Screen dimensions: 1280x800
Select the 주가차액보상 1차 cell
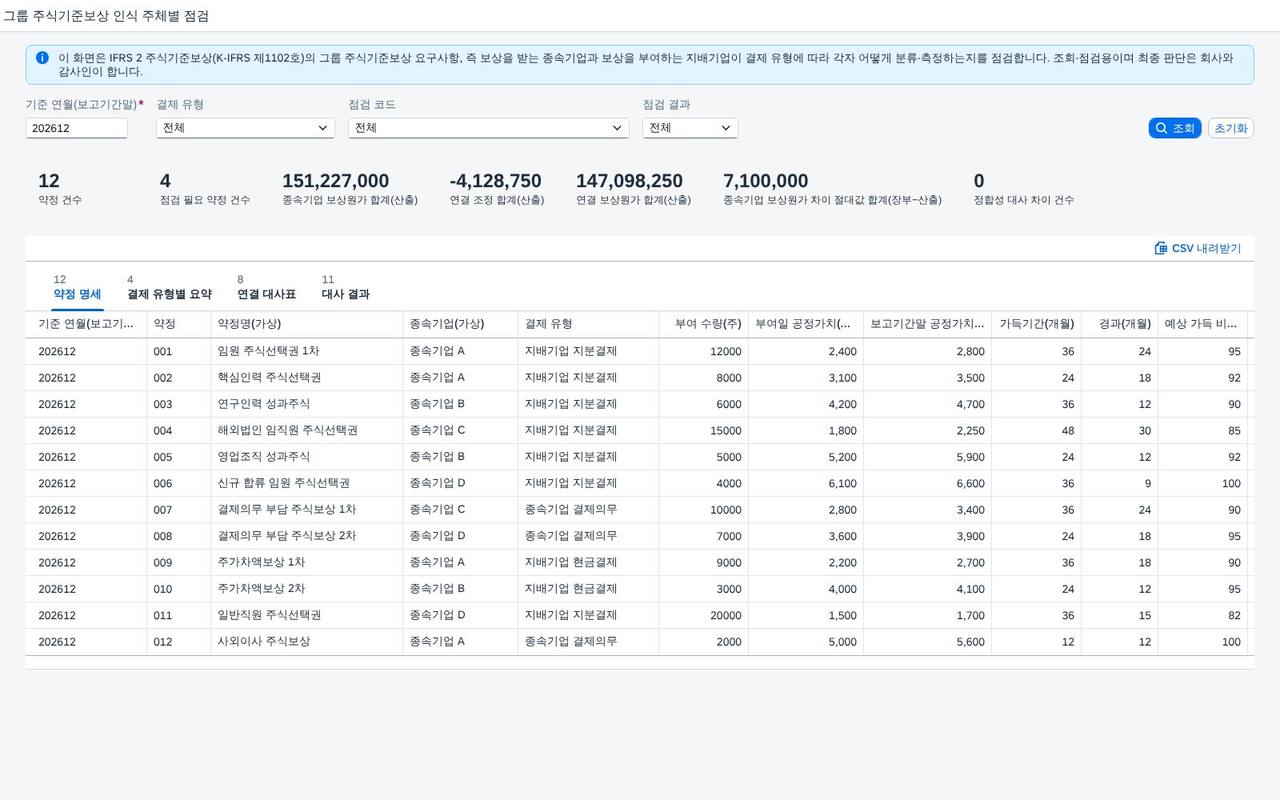[306, 562]
